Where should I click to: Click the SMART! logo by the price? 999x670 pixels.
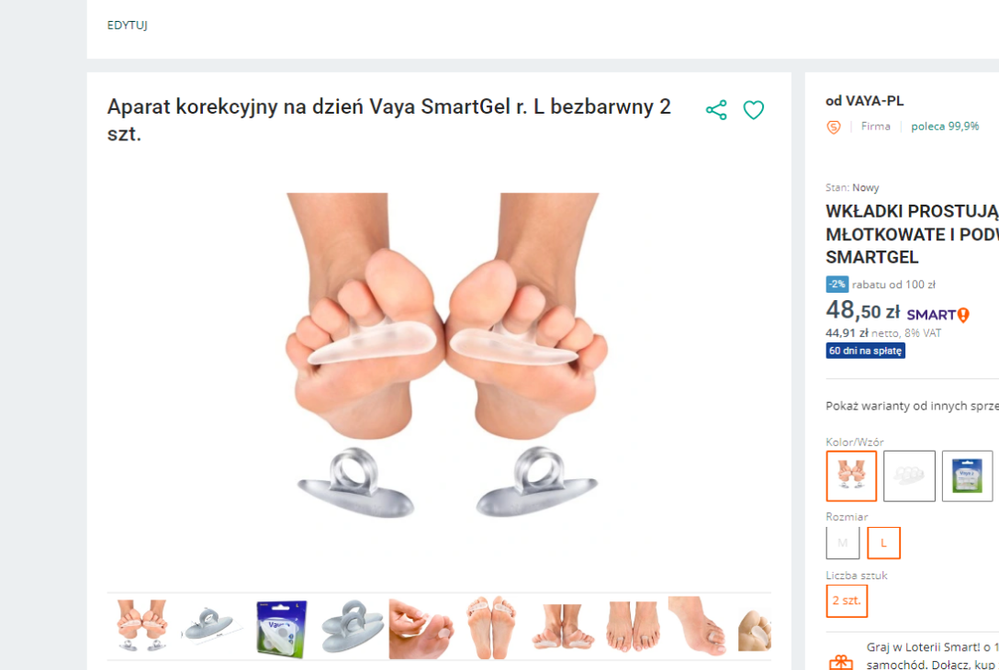pos(938,315)
